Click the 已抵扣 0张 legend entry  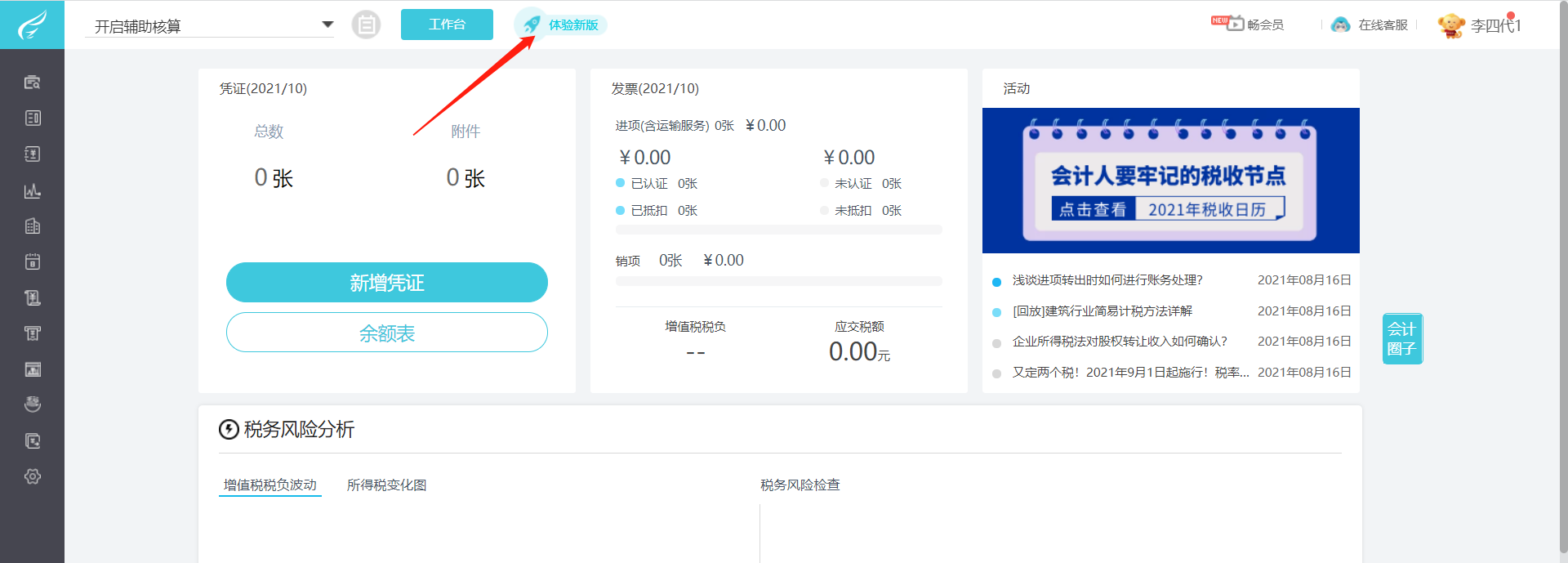point(657,211)
